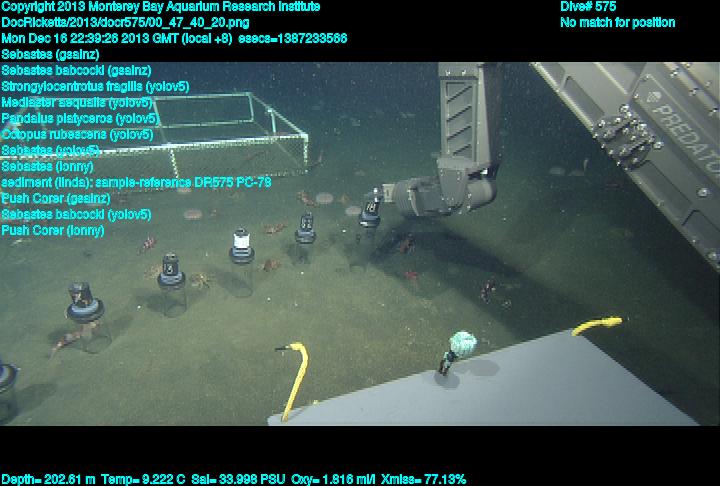Viewport: 720px width, 486px height.
Task: Select 'sediment (linda): sample-reference DR575 PC-78' line
Action: 136,182
